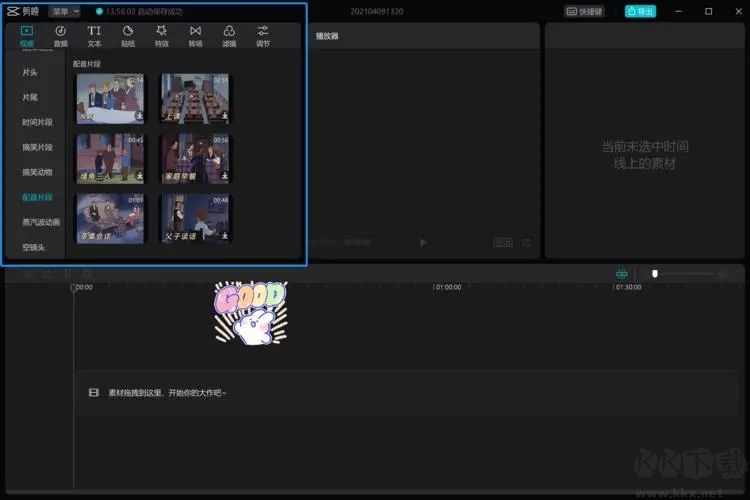Preview the 上课 clip thumbnail
This screenshot has width=750, height=500.
point(195,98)
